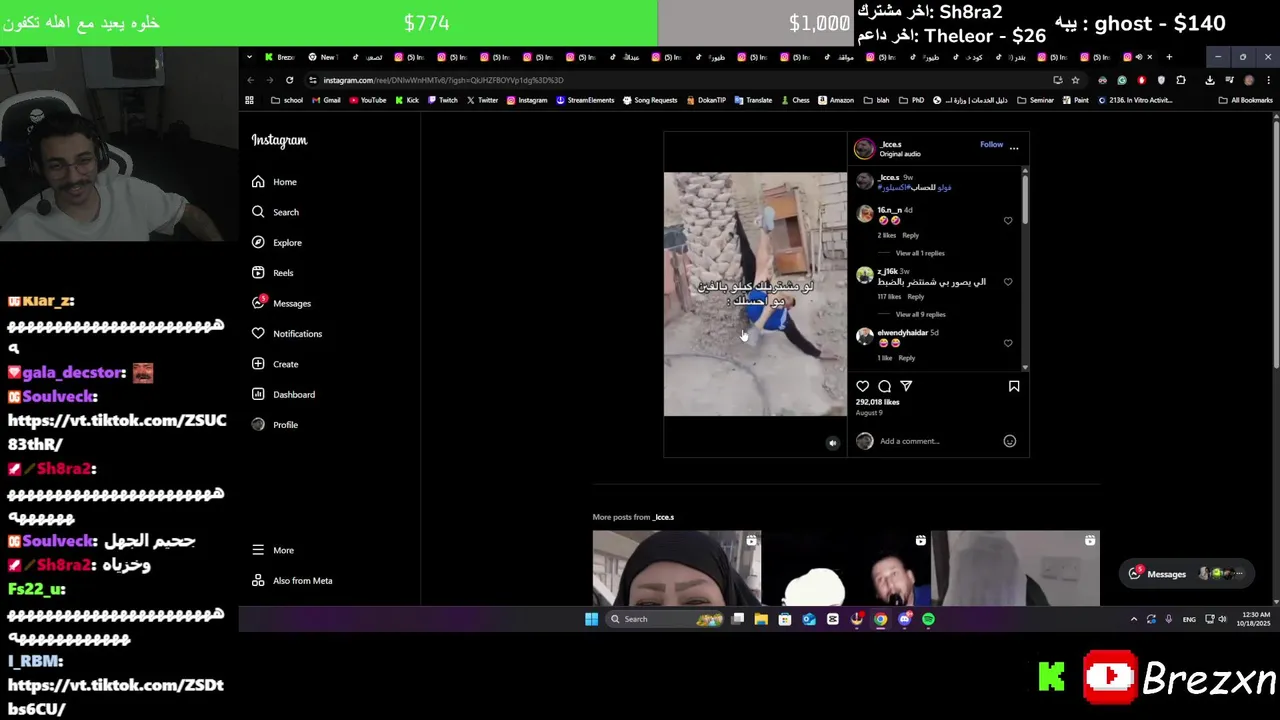Screen dimensions: 1280x720
Task: Open Messages in the left sidebar
Action: [281, 303]
